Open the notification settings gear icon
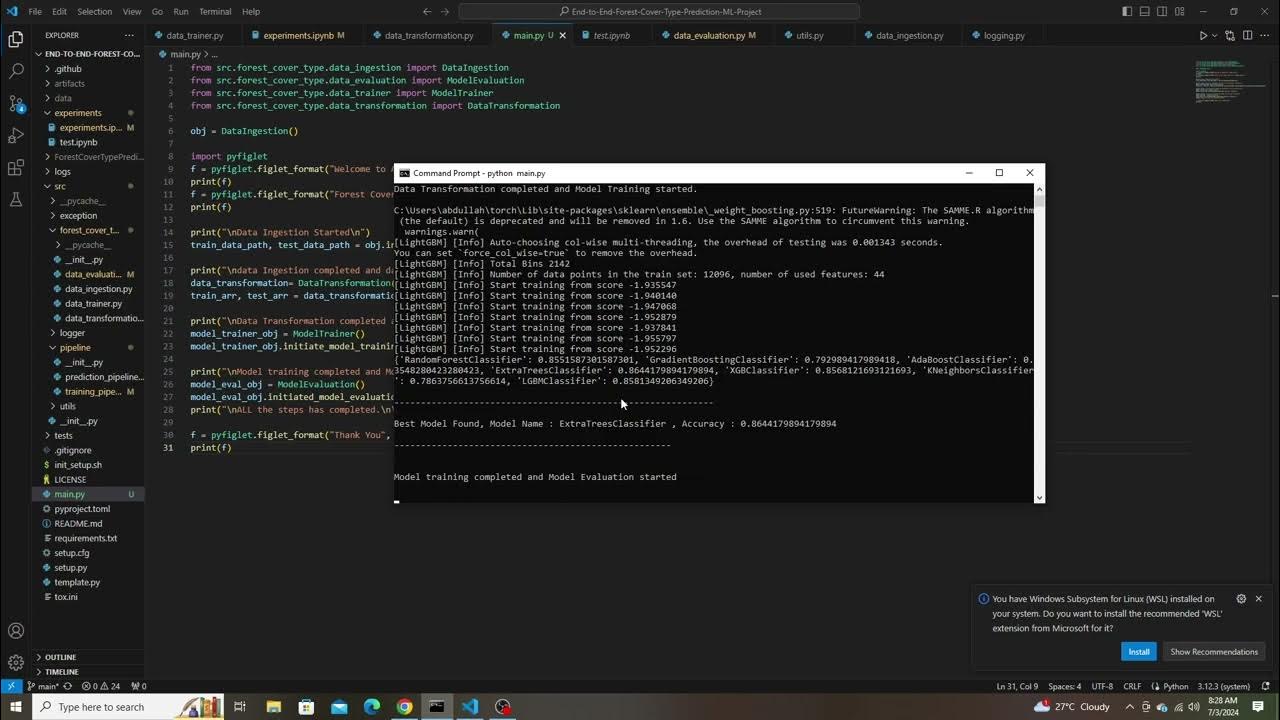1280x720 pixels. (1241, 599)
